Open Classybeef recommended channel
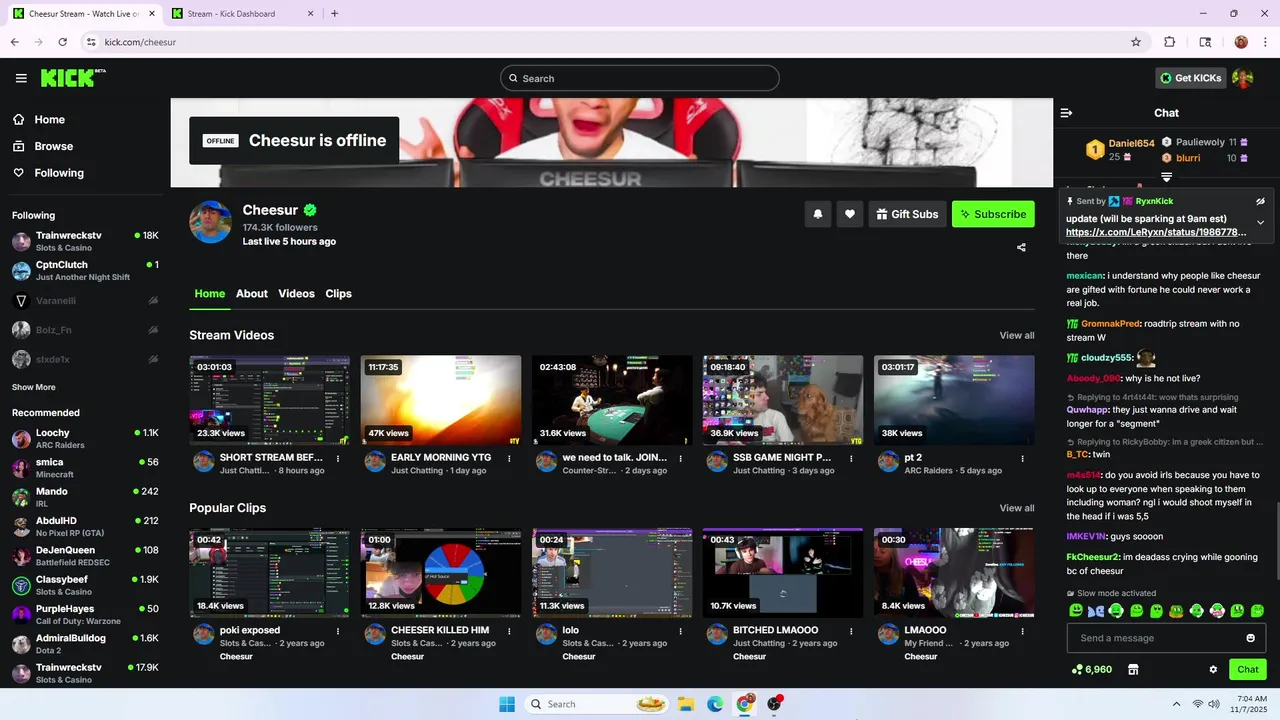This screenshot has width=1280, height=720. pyautogui.click(x=85, y=585)
